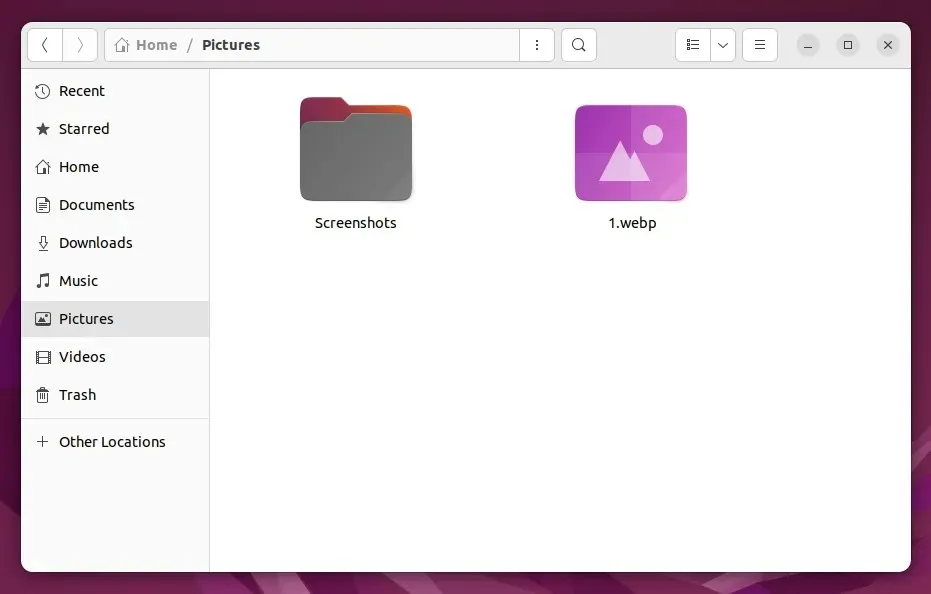Open the hamburger main menu
This screenshot has height=594, width=931.
[x=759, y=45]
